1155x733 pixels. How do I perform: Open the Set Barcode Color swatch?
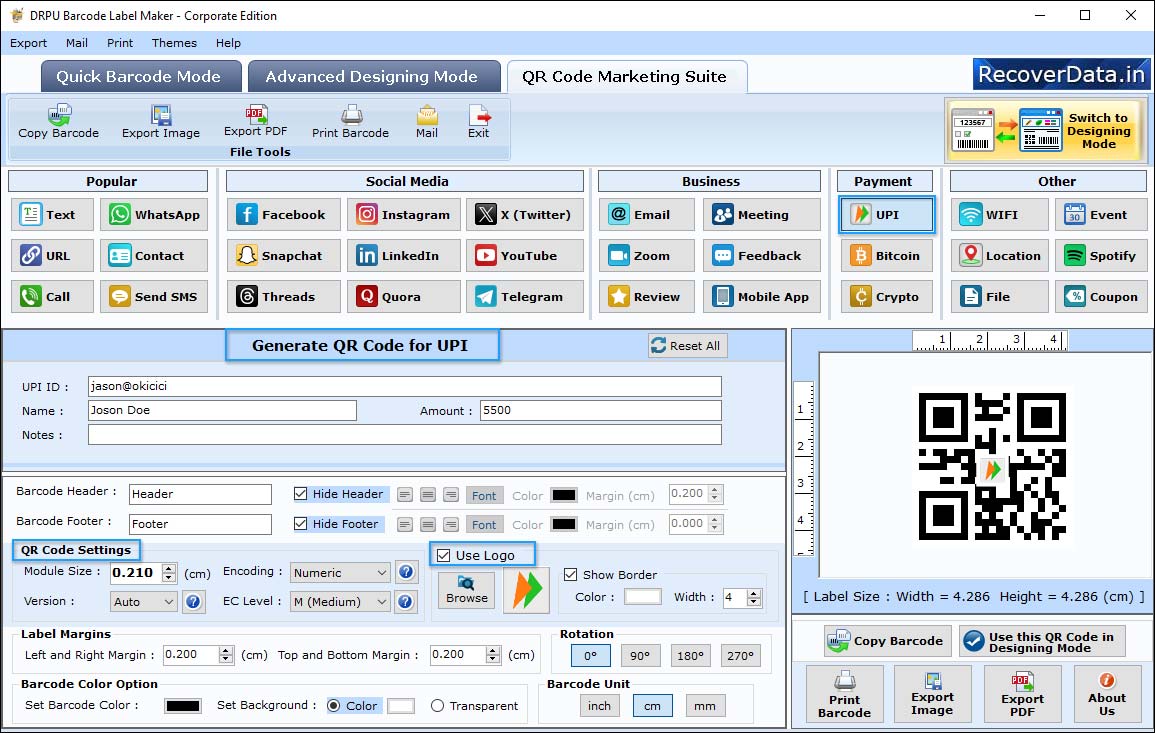click(183, 706)
